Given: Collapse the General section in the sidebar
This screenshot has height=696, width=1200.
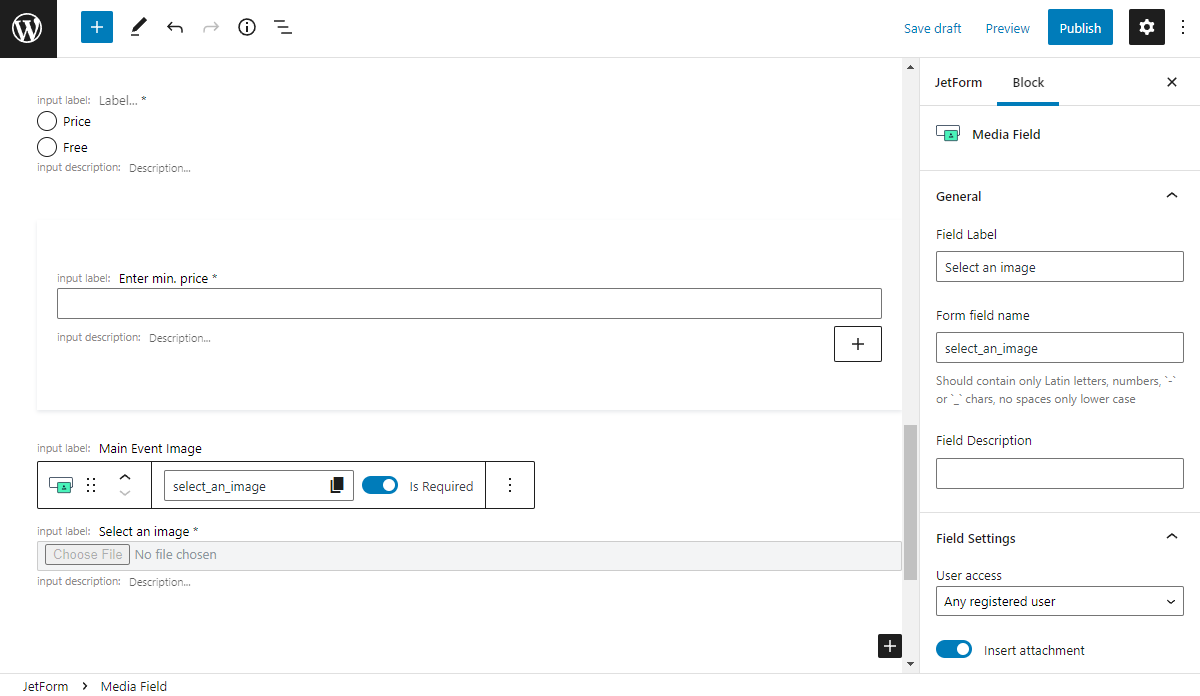Looking at the screenshot, I should click(1171, 195).
